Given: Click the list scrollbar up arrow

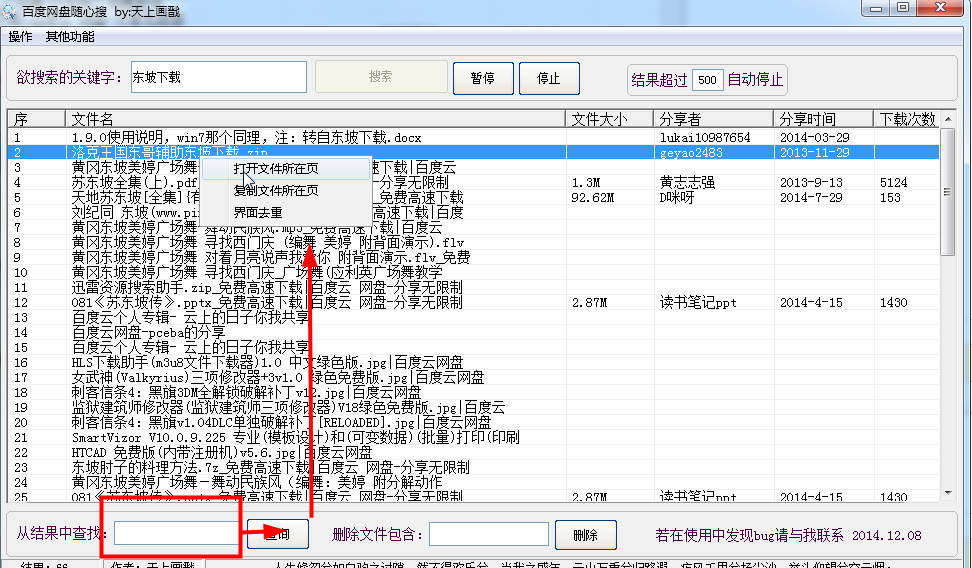Looking at the screenshot, I should [948, 118].
